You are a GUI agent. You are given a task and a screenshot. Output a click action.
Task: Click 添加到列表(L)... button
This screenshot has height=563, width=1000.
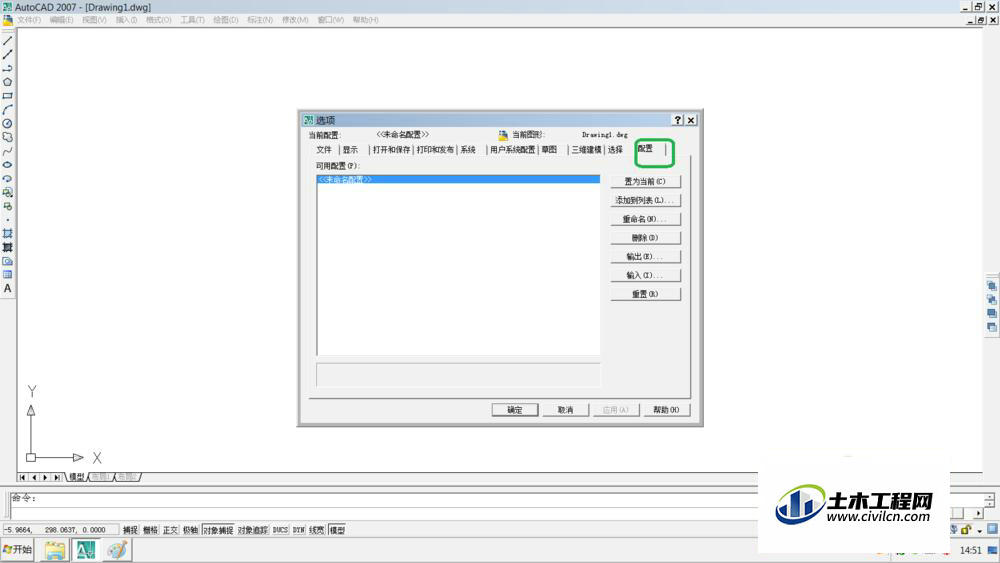coord(645,200)
